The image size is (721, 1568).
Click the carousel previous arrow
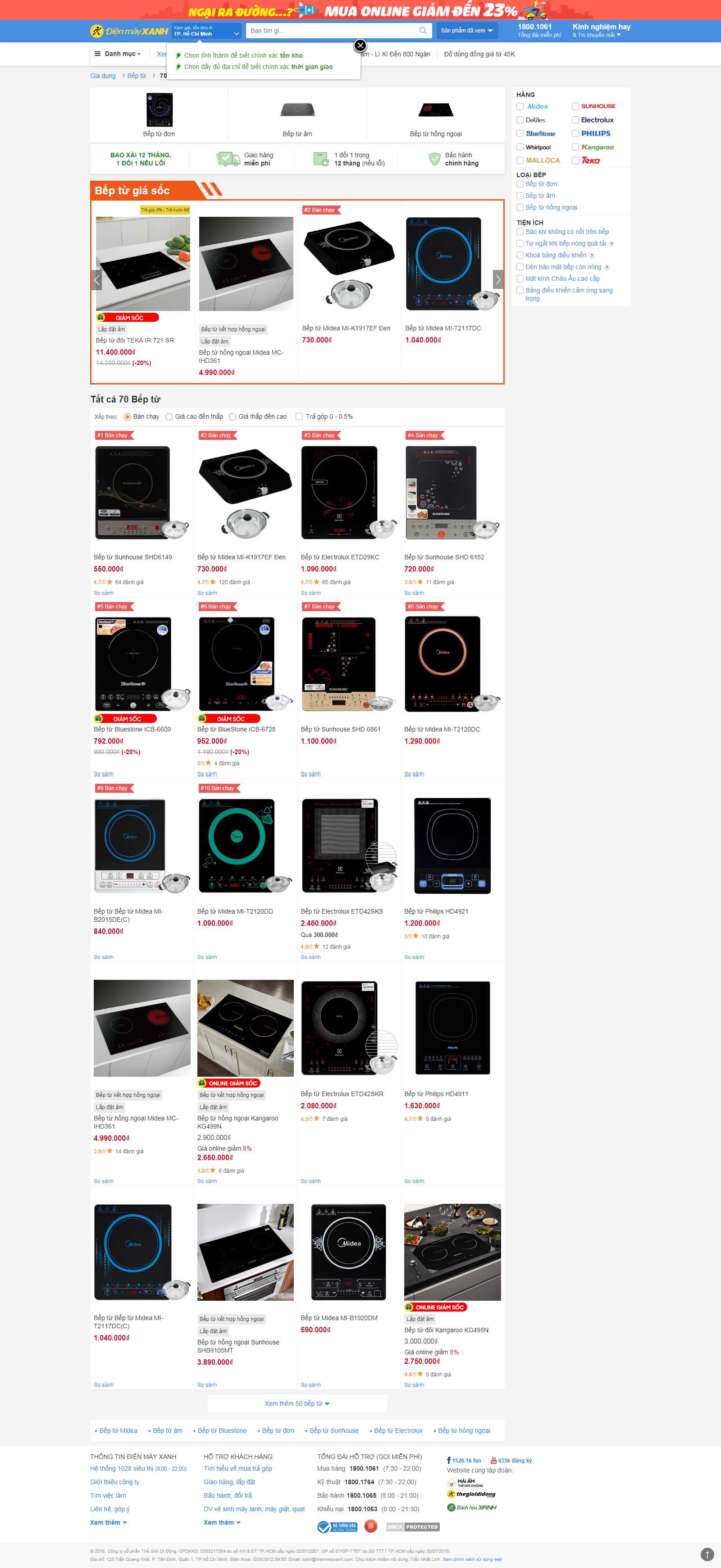[97, 279]
